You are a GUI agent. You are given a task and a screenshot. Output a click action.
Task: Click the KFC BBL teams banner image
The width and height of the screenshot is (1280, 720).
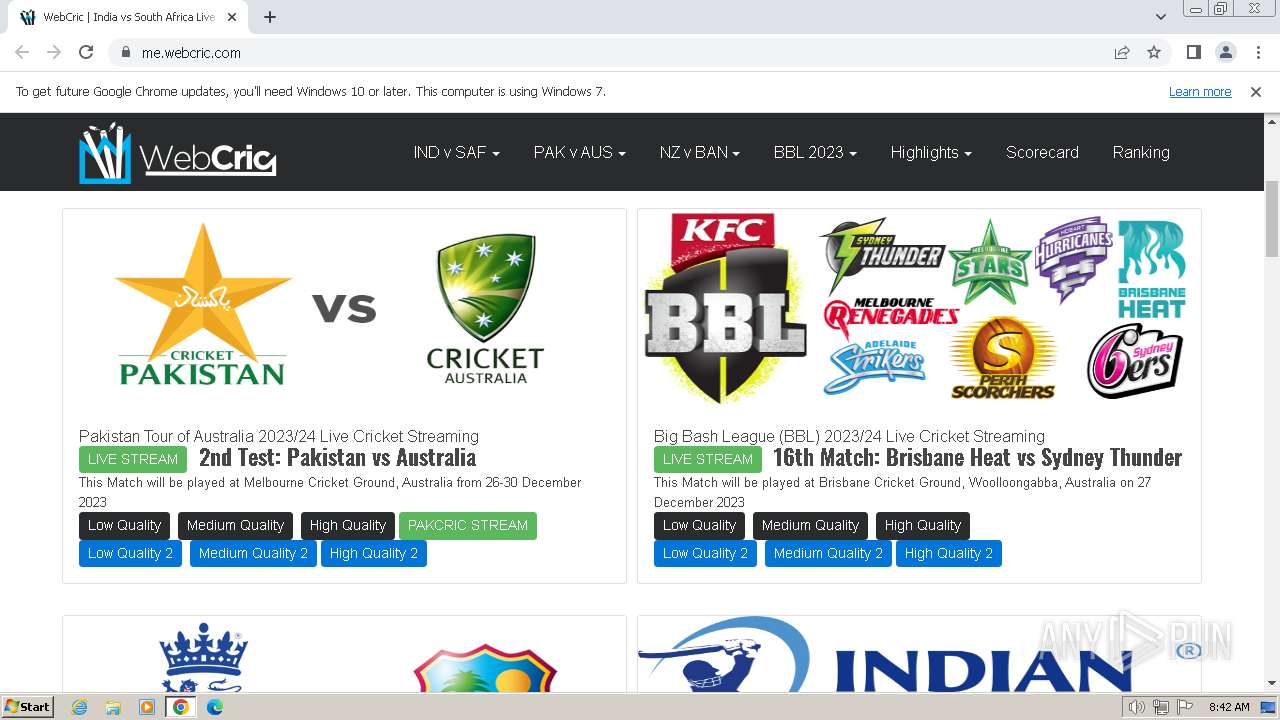[919, 308]
